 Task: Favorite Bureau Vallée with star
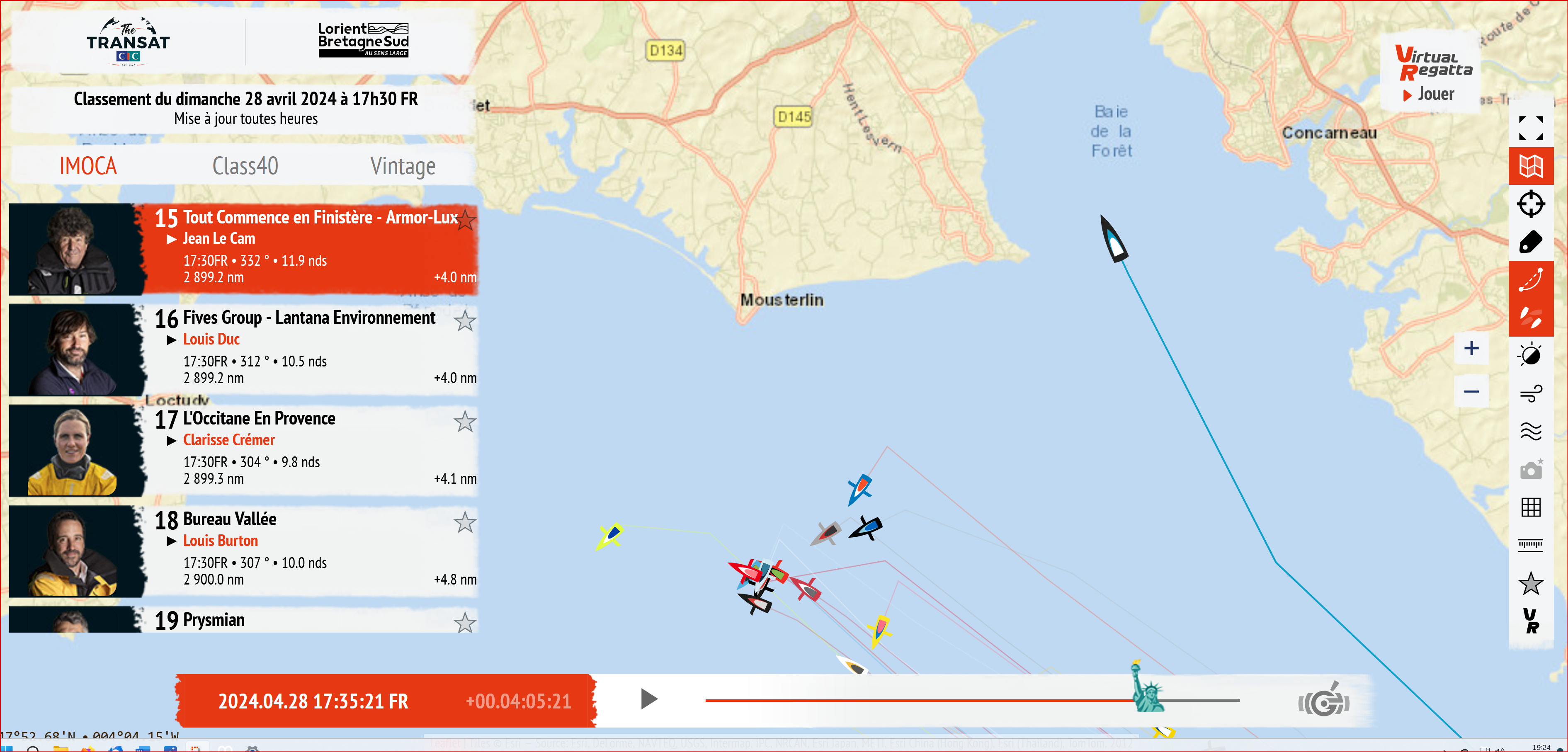click(x=465, y=522)
